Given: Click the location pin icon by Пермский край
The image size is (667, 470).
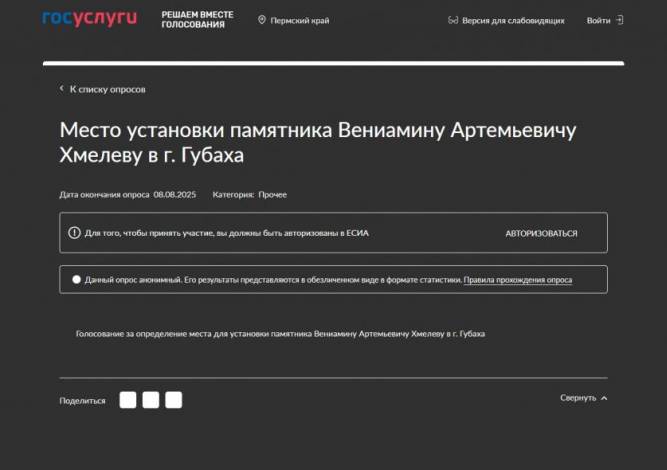Looking at the screenshot, I should tap(262, 20).
